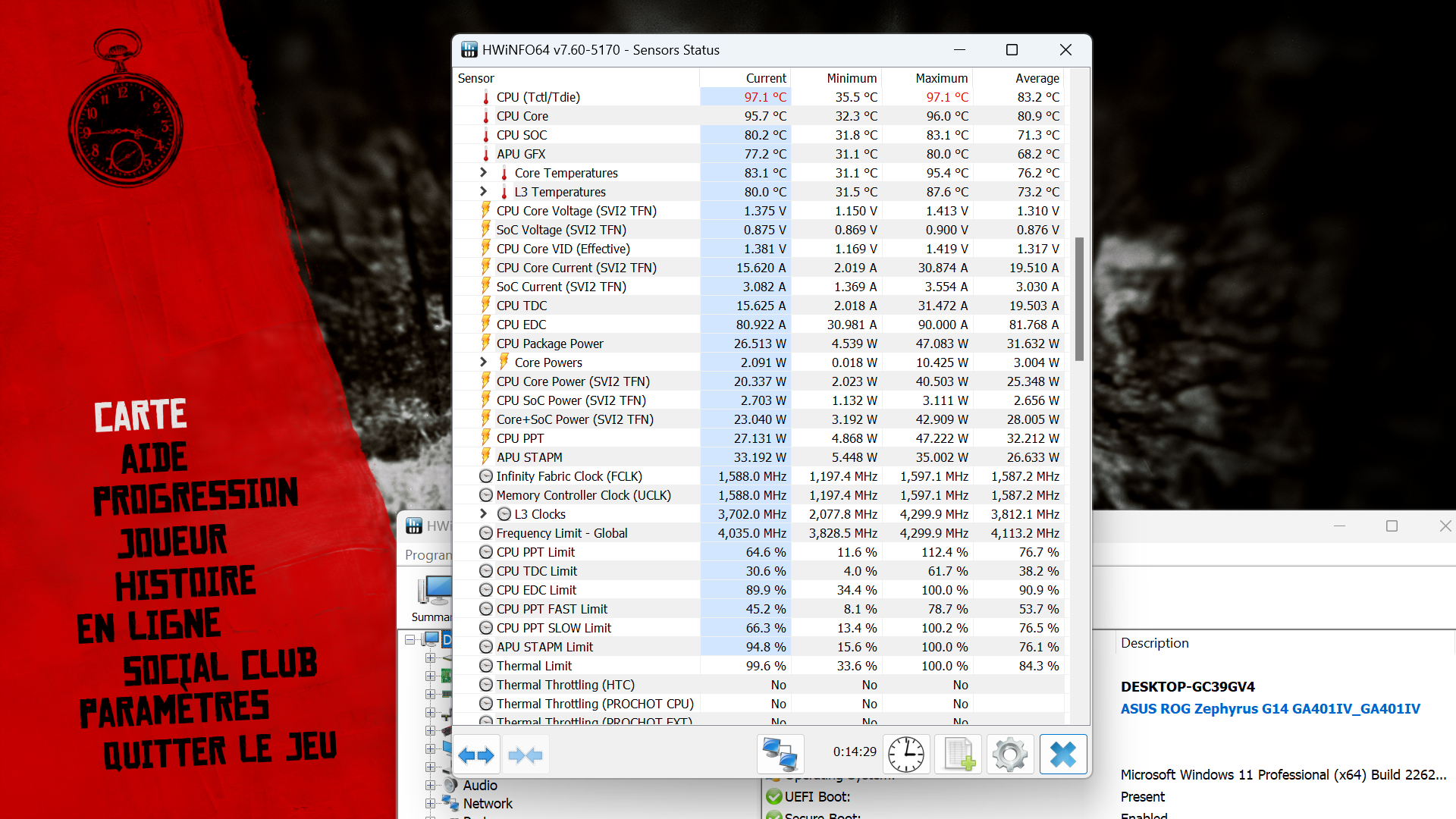Image resolution: width=1456 pixels, height=819 pixels.
Task: Collapse the root computer node in tree
Action: (409, 639)
